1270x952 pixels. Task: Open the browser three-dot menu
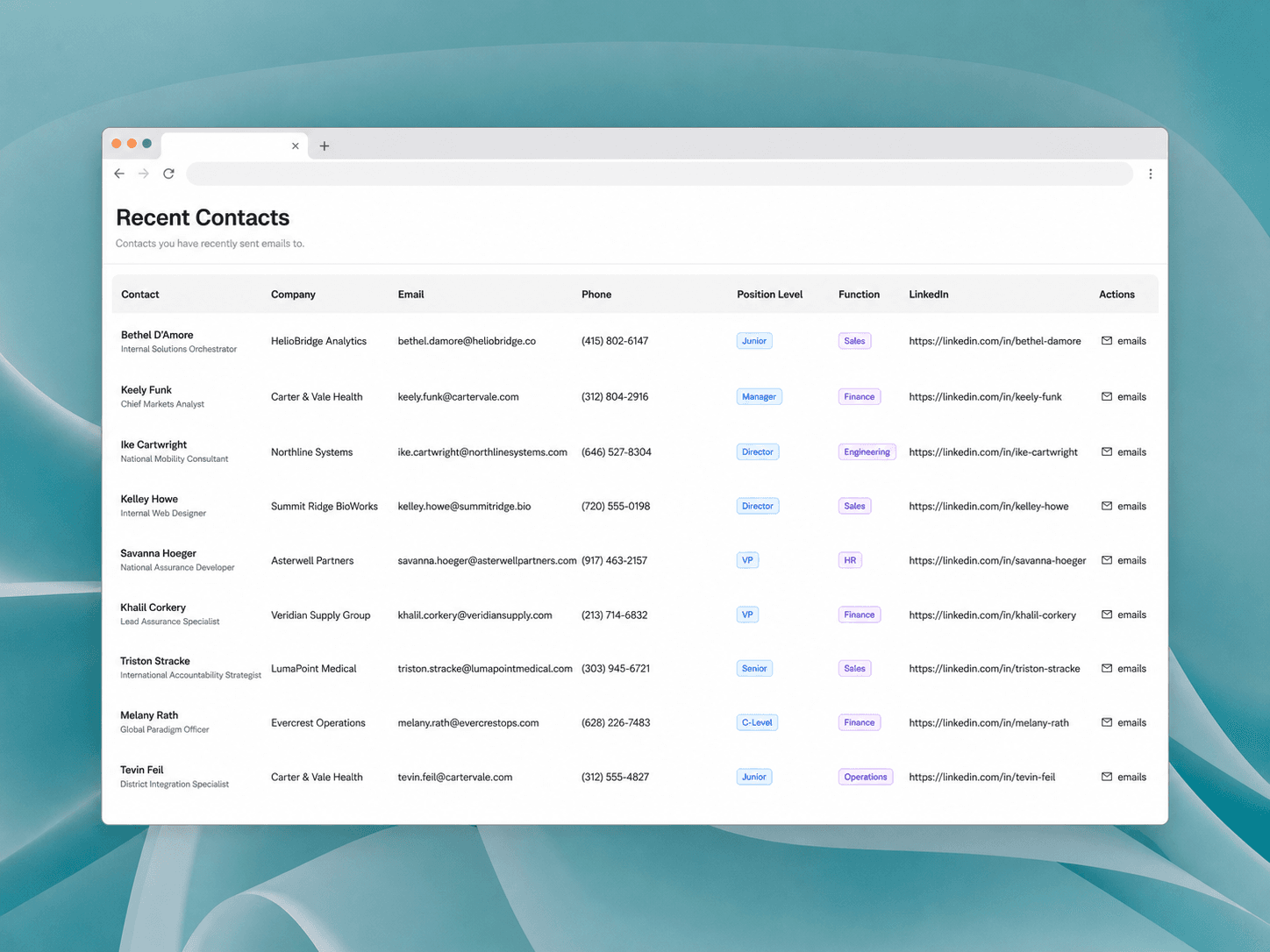coord(1150,174)
